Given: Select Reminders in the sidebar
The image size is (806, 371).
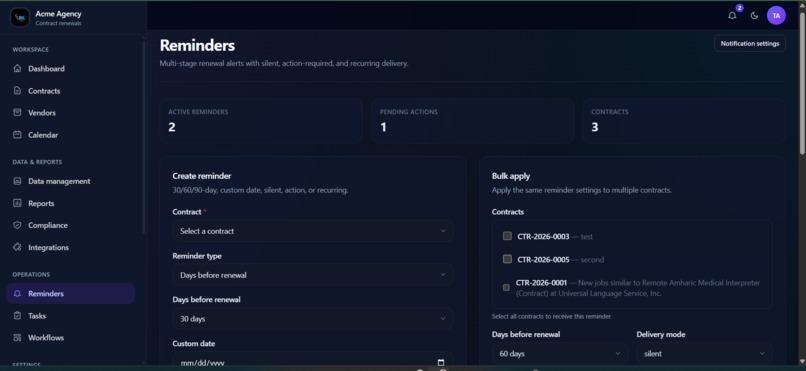Looking at the screenshot, I should [x=70, y=293].
